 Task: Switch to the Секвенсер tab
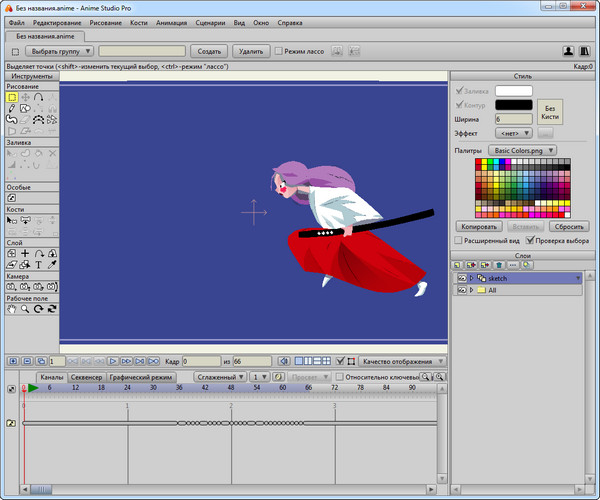88,377
